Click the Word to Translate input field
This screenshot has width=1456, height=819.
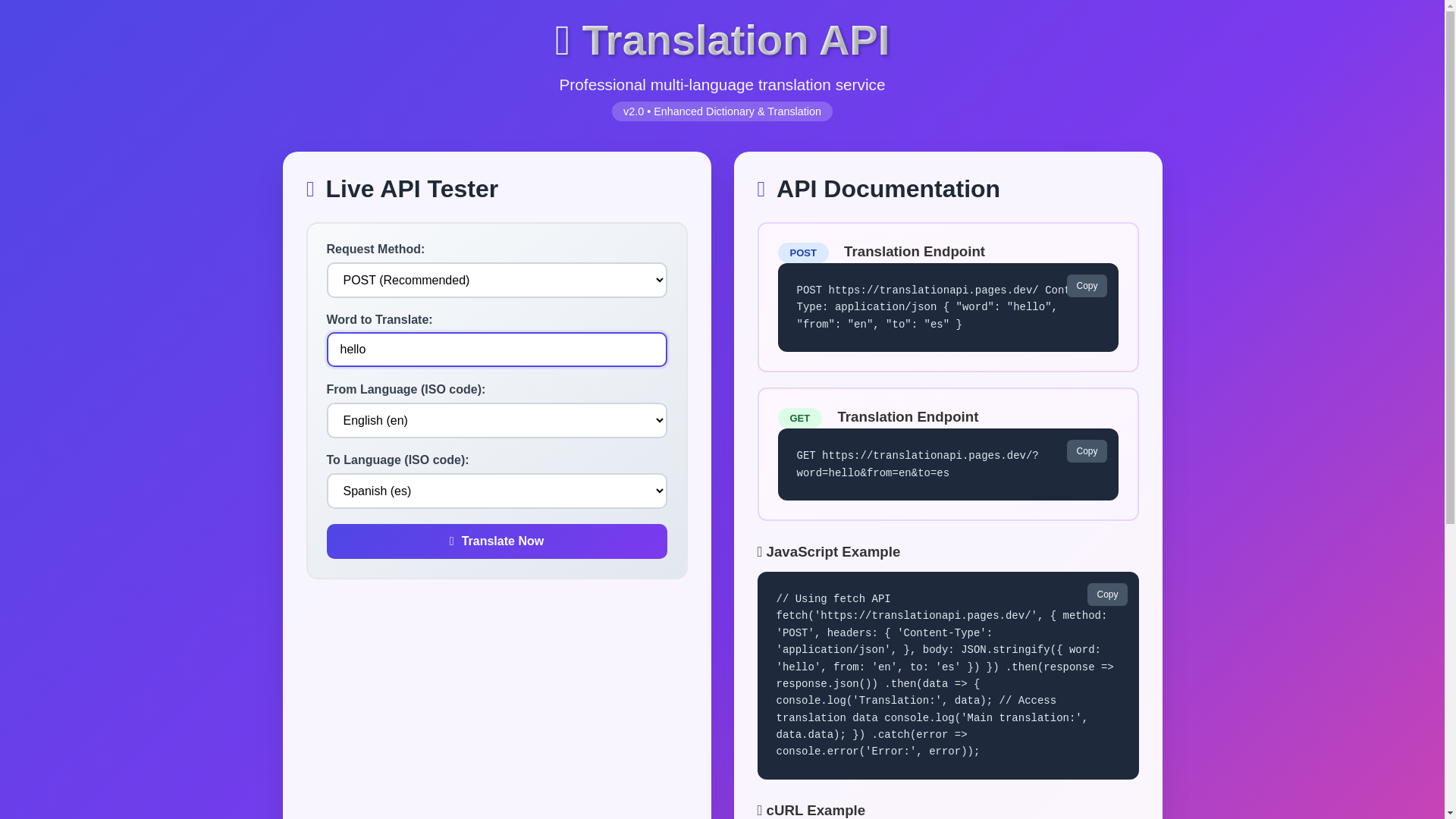[x=496, y=350]
